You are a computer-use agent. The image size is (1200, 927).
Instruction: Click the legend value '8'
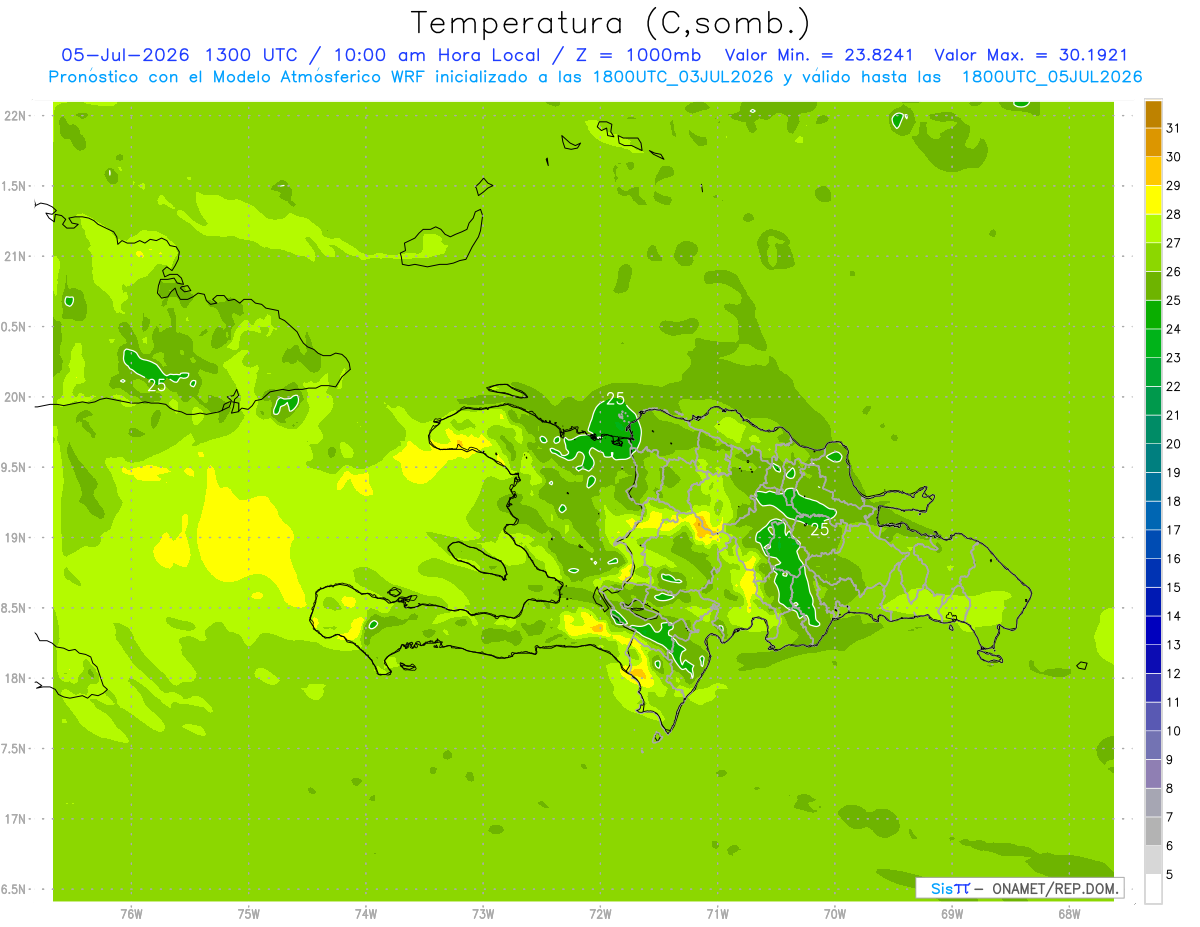pos(1170,789)
